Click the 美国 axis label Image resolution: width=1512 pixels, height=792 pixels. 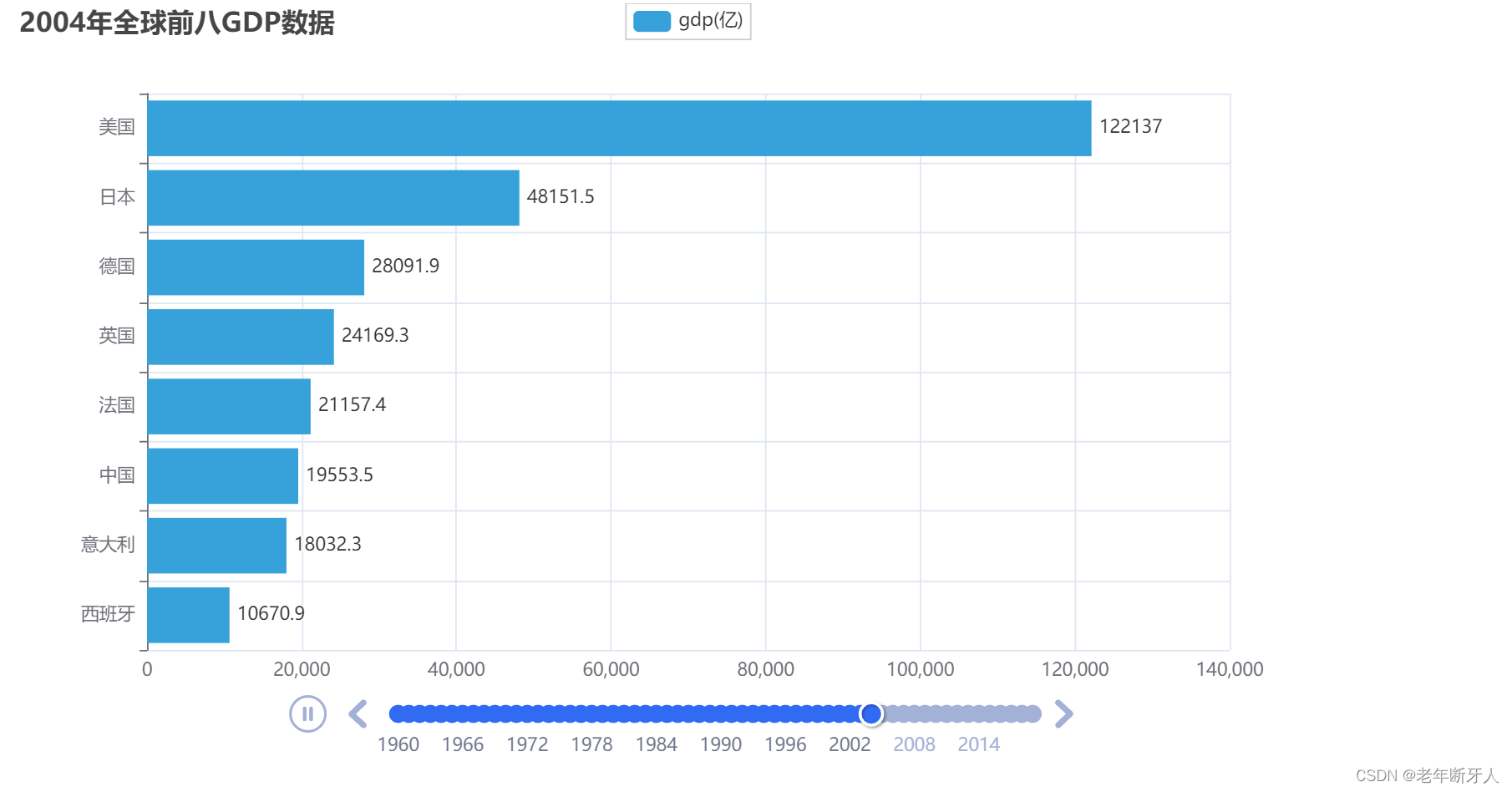(x=117, y=127)
